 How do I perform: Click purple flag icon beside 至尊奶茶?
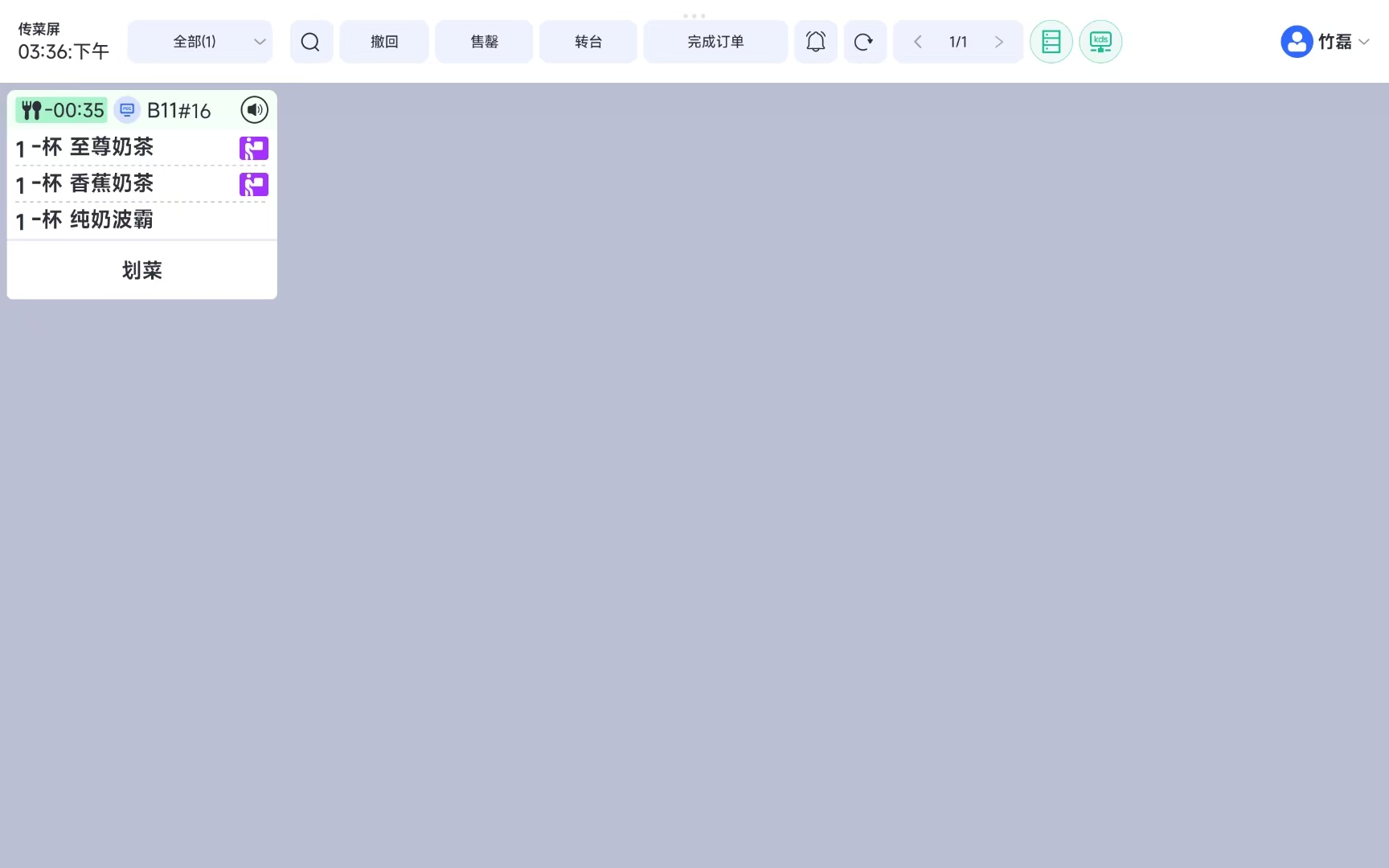[x=254, y=148]
